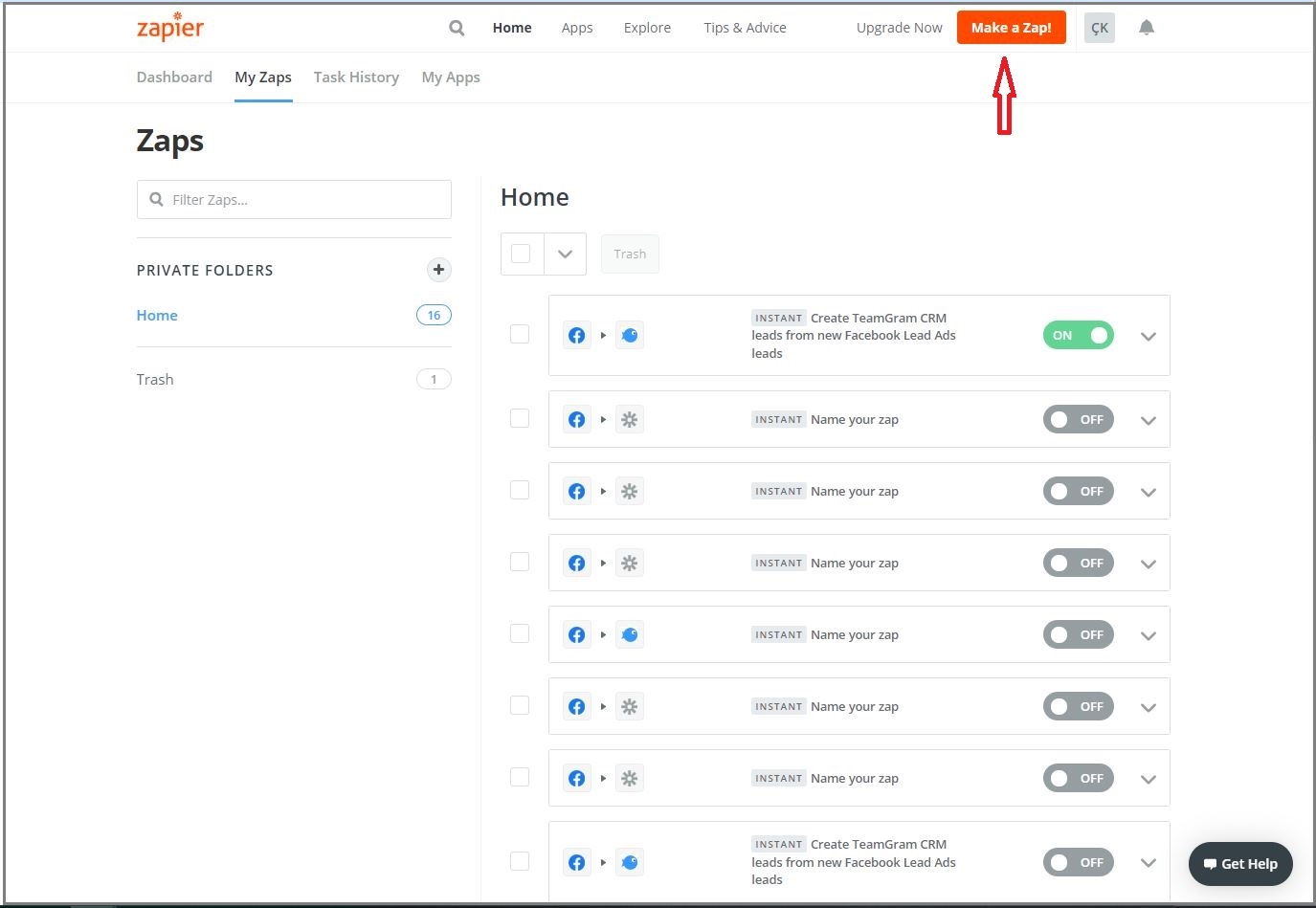Click TeamGram bird icon on the ON zap
This screenshot has height=908, width=1316.
pyautogui.click(x=629, y=335)
